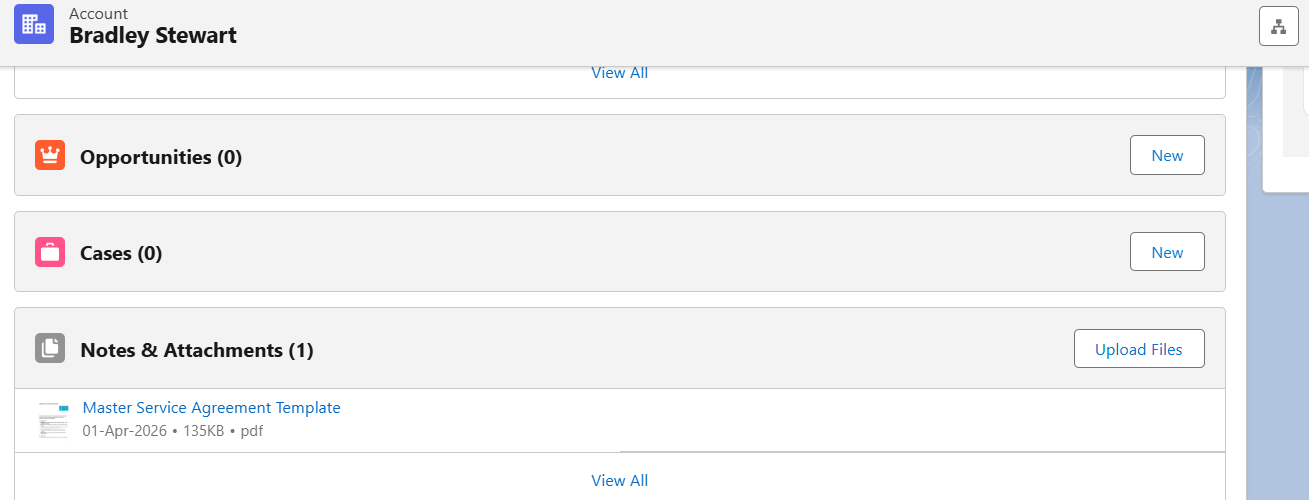
Task: Open the Opportunities (0) related list heading
Action: [160, 157]
